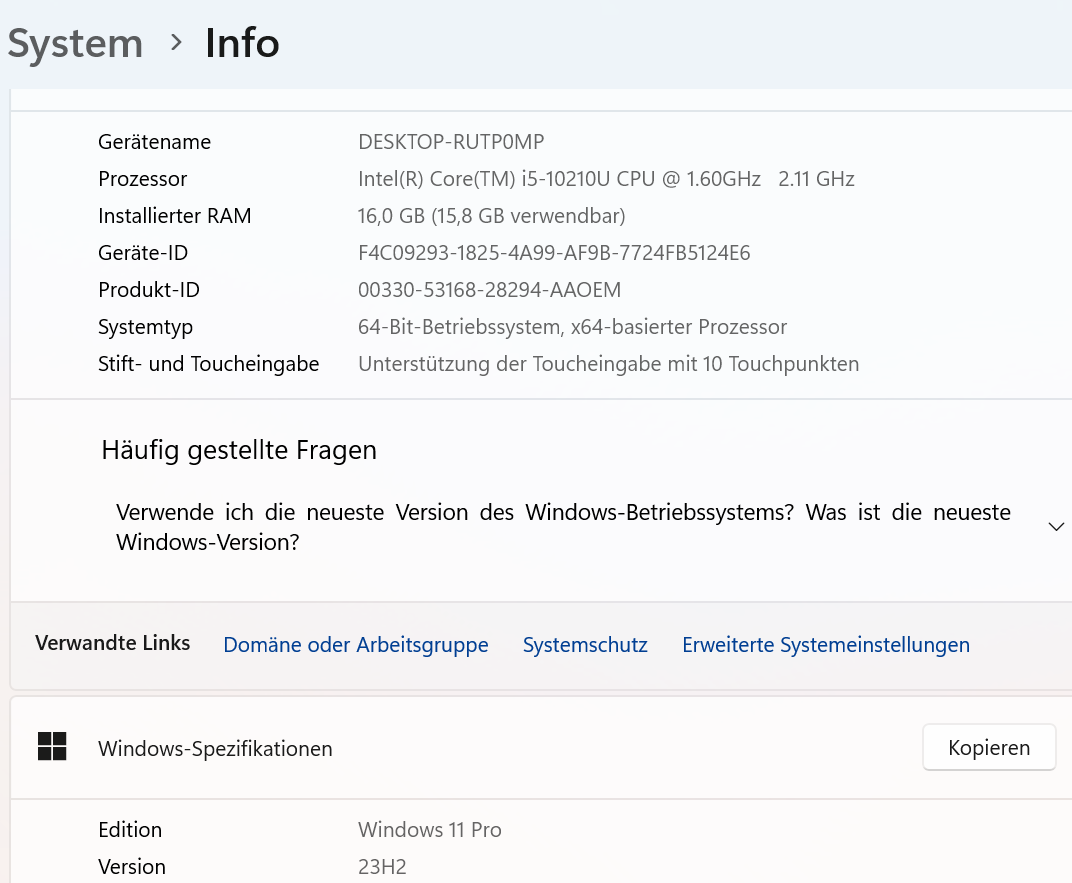Select the Edition value Windows 11 Pro
Viewport: 1072px width, 883px height.
(430, 829)
